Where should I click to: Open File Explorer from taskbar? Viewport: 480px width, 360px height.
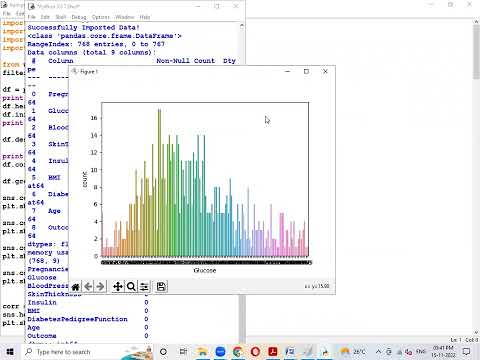click(x=202, y=352)
